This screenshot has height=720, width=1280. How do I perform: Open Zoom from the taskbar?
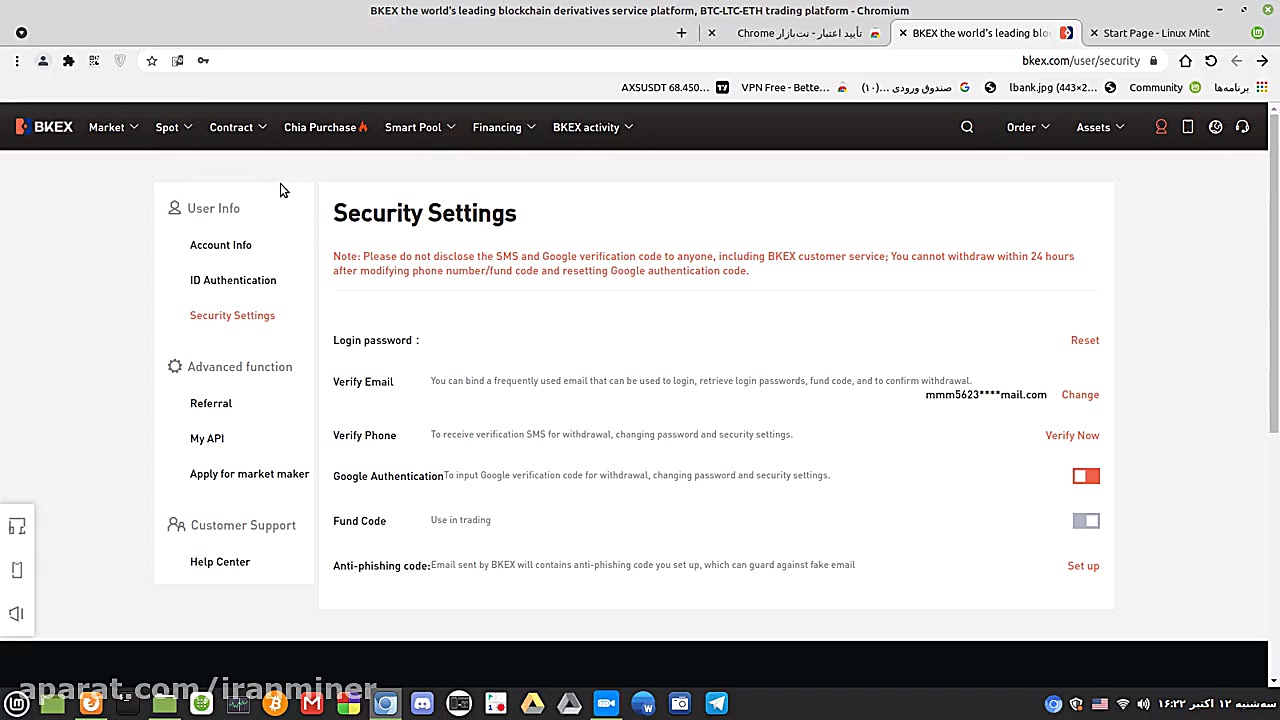click(606, 704)
